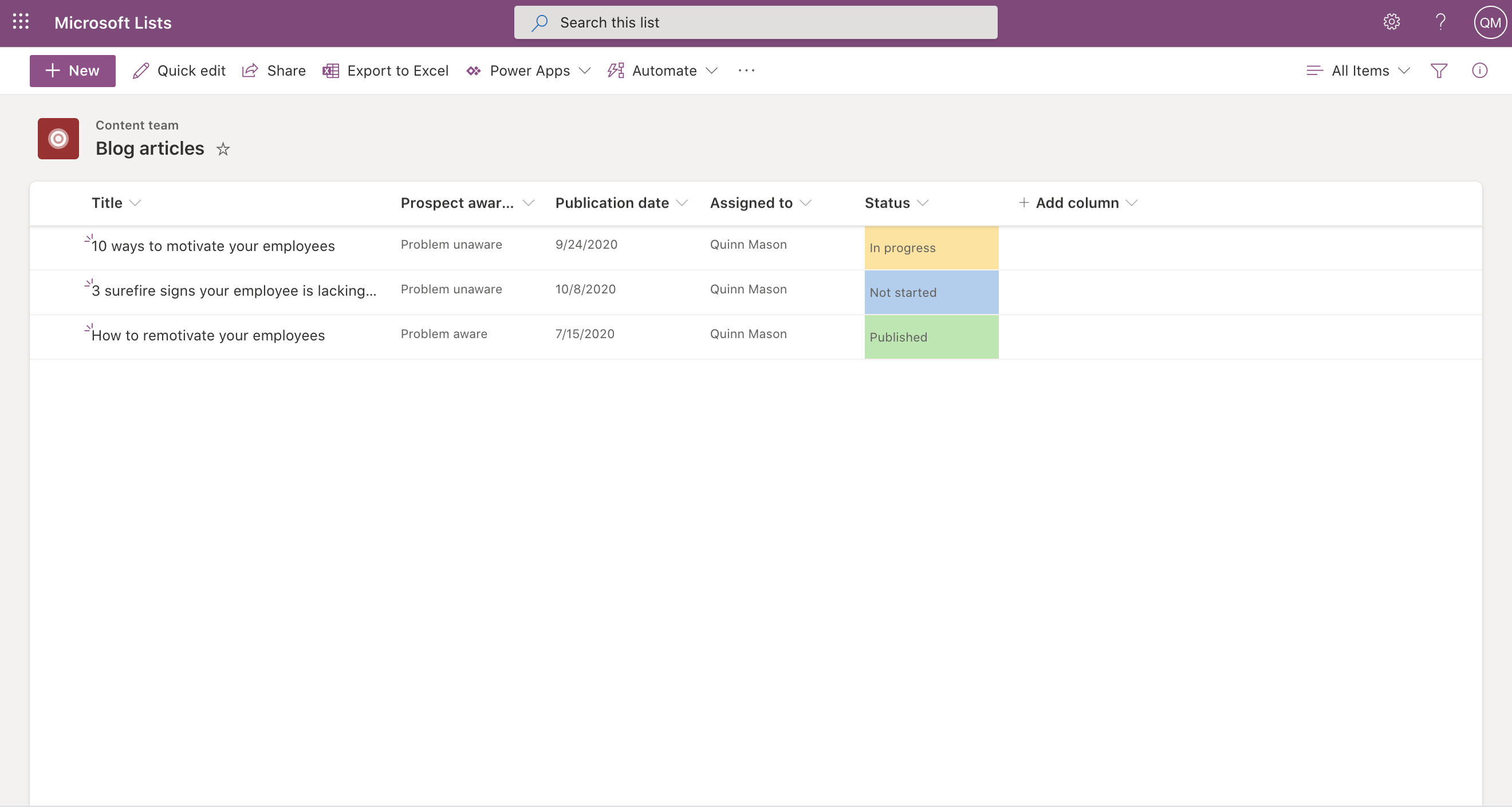The image size is (1512, 808).
Task: Toggle the Publication date sort
Action: (x=683, y=202)
